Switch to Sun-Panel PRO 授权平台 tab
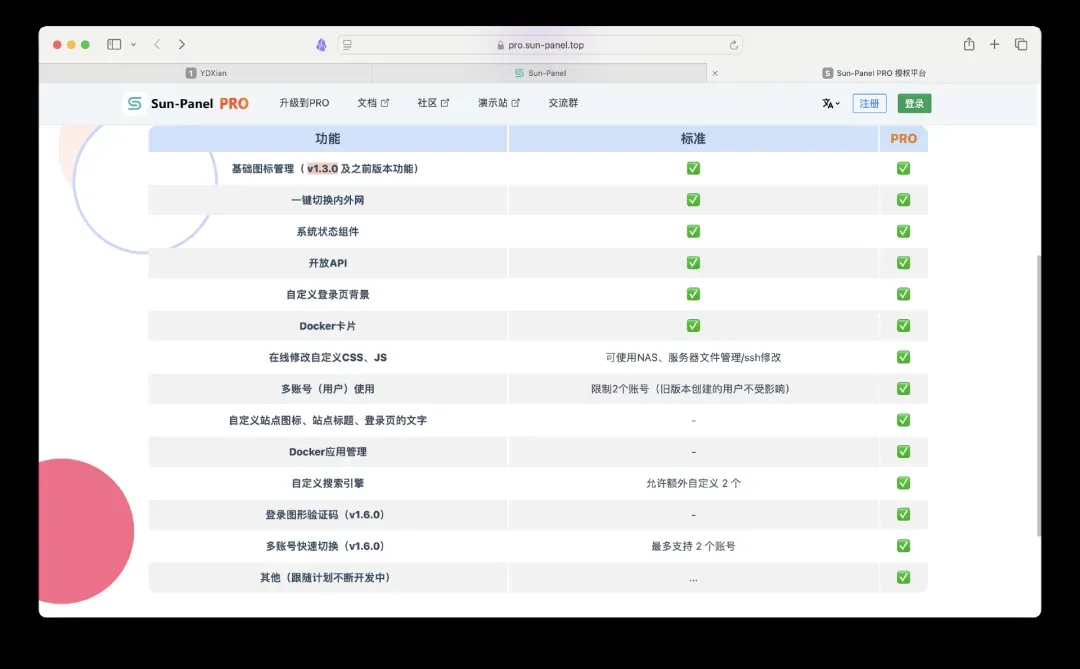1080x669 pixels. pos(880,73)
